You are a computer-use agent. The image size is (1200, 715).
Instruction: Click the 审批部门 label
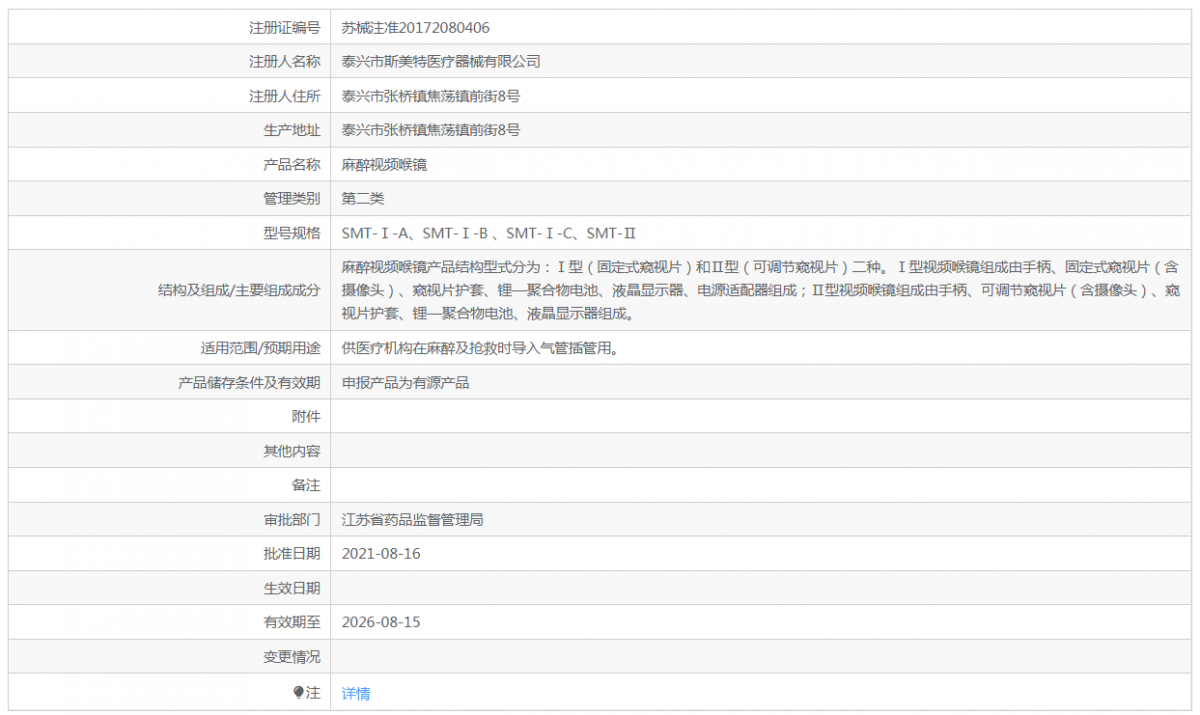(x=292, y=519)
